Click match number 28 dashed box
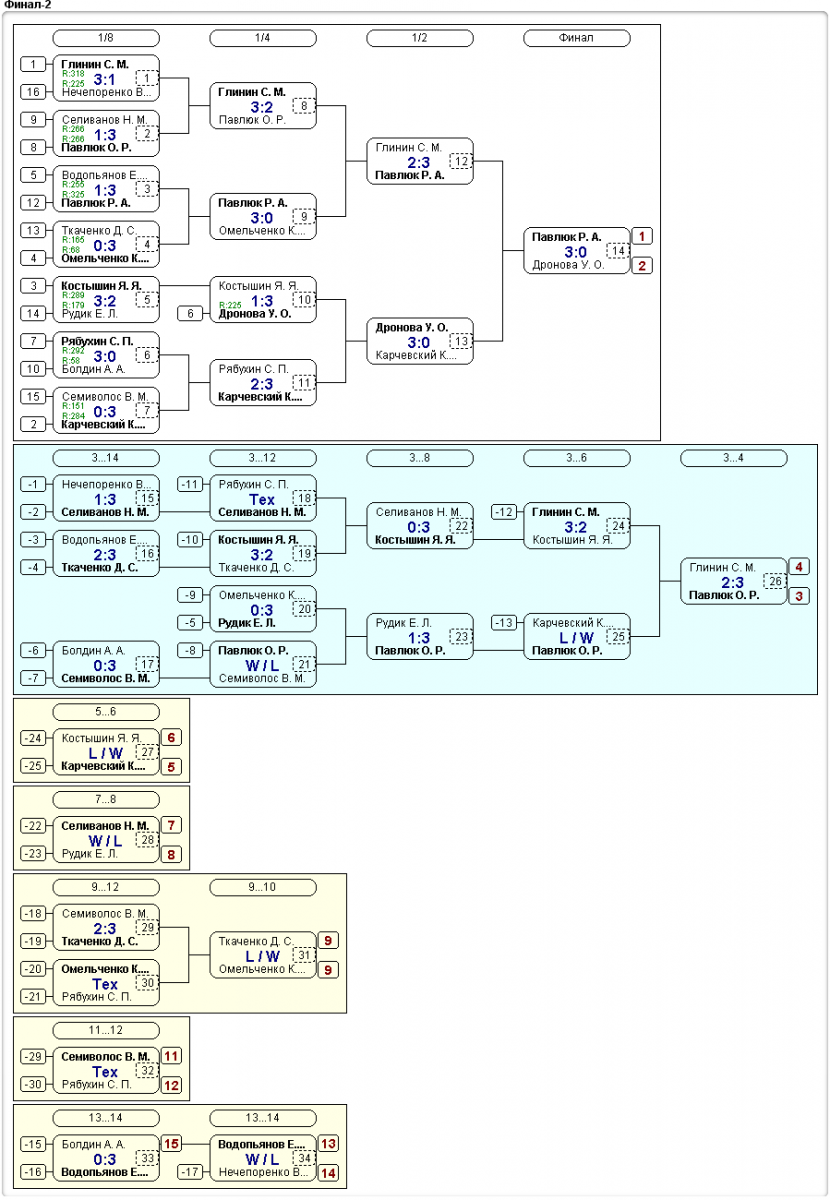830x1200 pixels. coord(147,840)
